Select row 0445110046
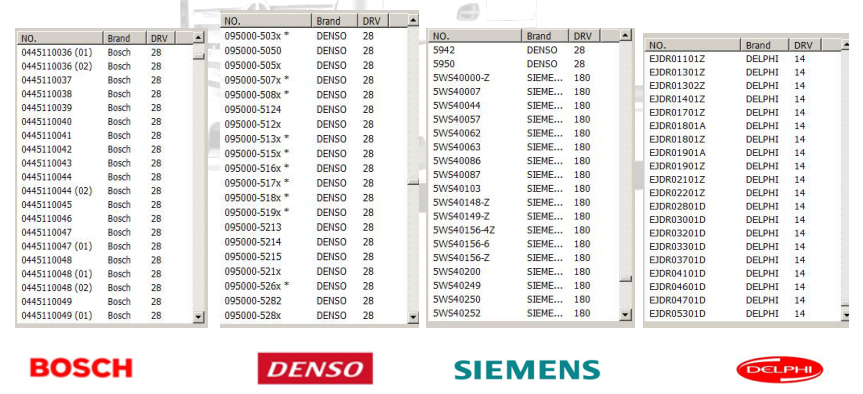Image resolution: width=863 pixels, height=394 pixels. pos(105,218)
